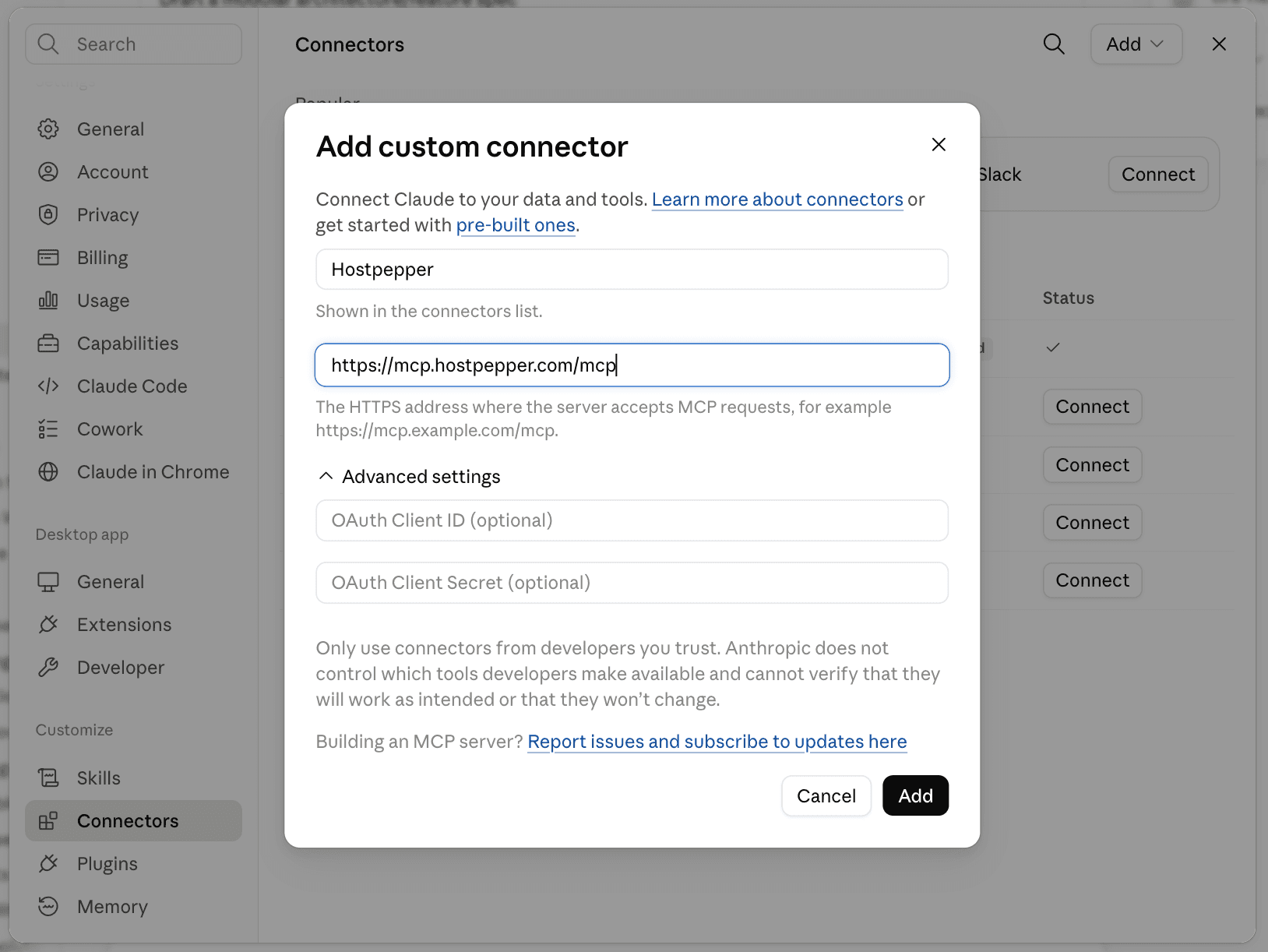Go to the Billing page
The width and height of the screenshot is (1268, 952).
[133, 258]
